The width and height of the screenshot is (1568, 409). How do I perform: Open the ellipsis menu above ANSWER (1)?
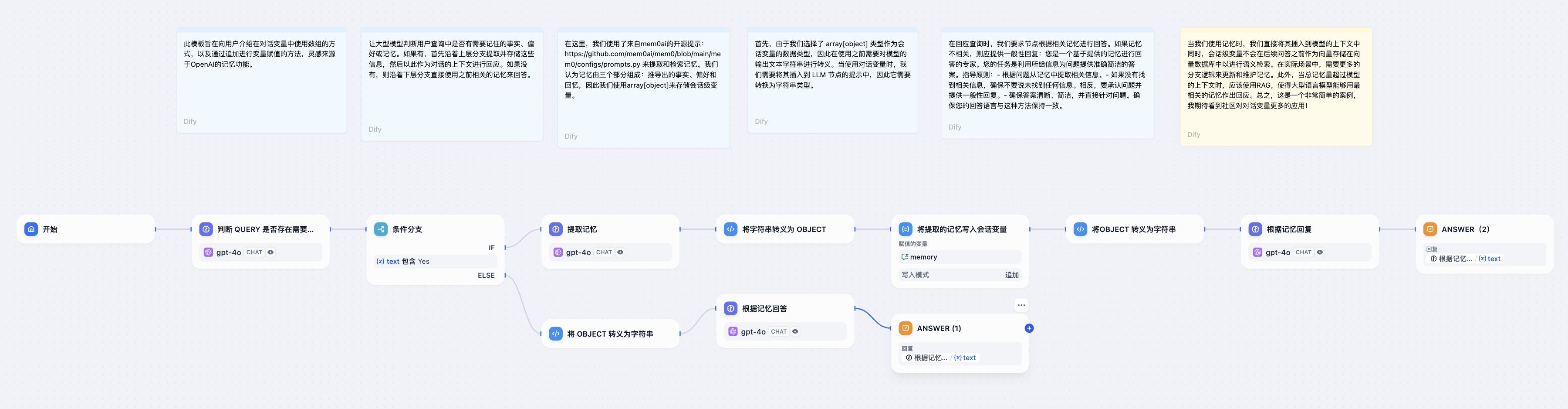1021,305
